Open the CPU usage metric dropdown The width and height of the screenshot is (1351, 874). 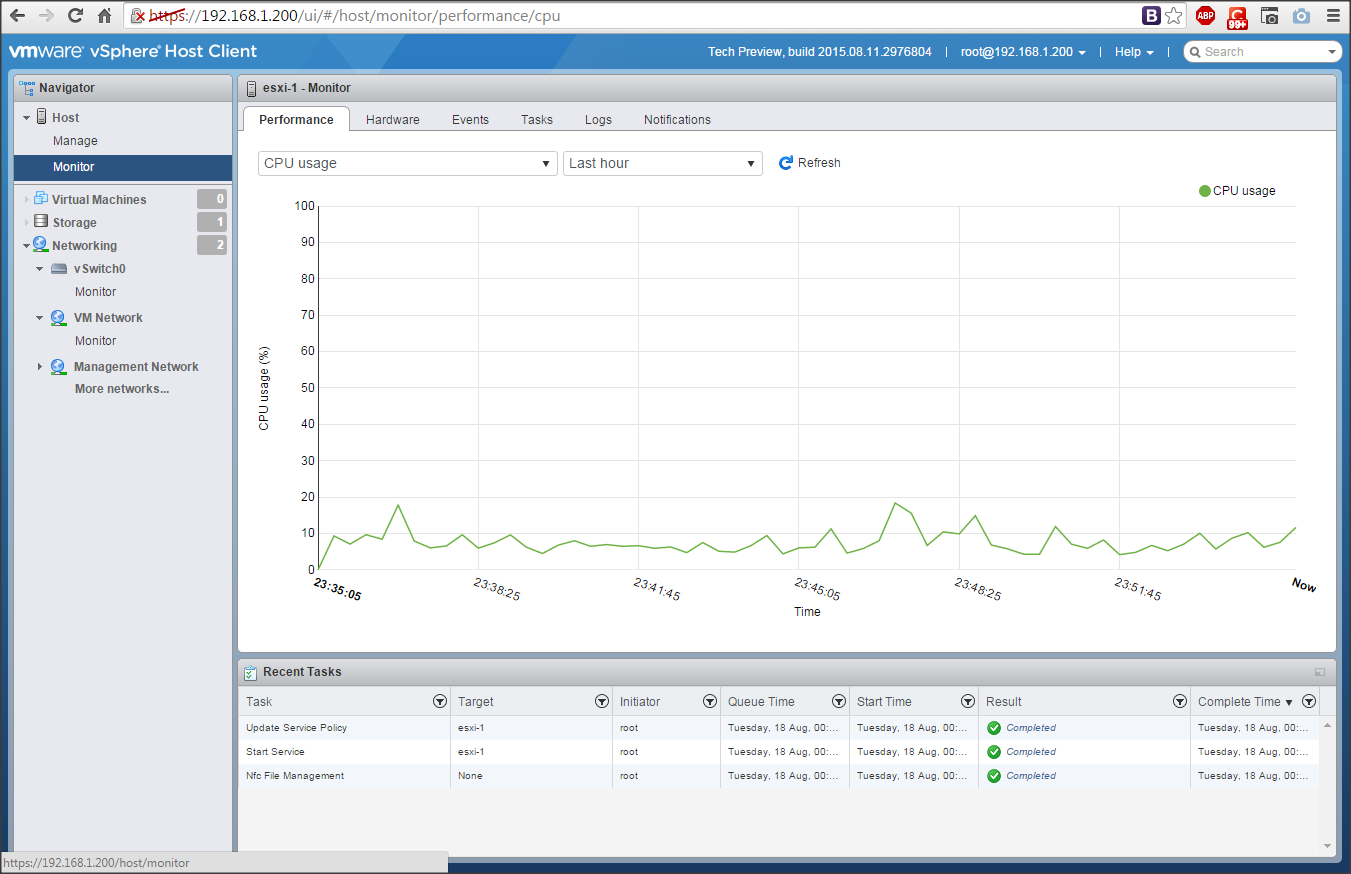[x=407, y=163]
